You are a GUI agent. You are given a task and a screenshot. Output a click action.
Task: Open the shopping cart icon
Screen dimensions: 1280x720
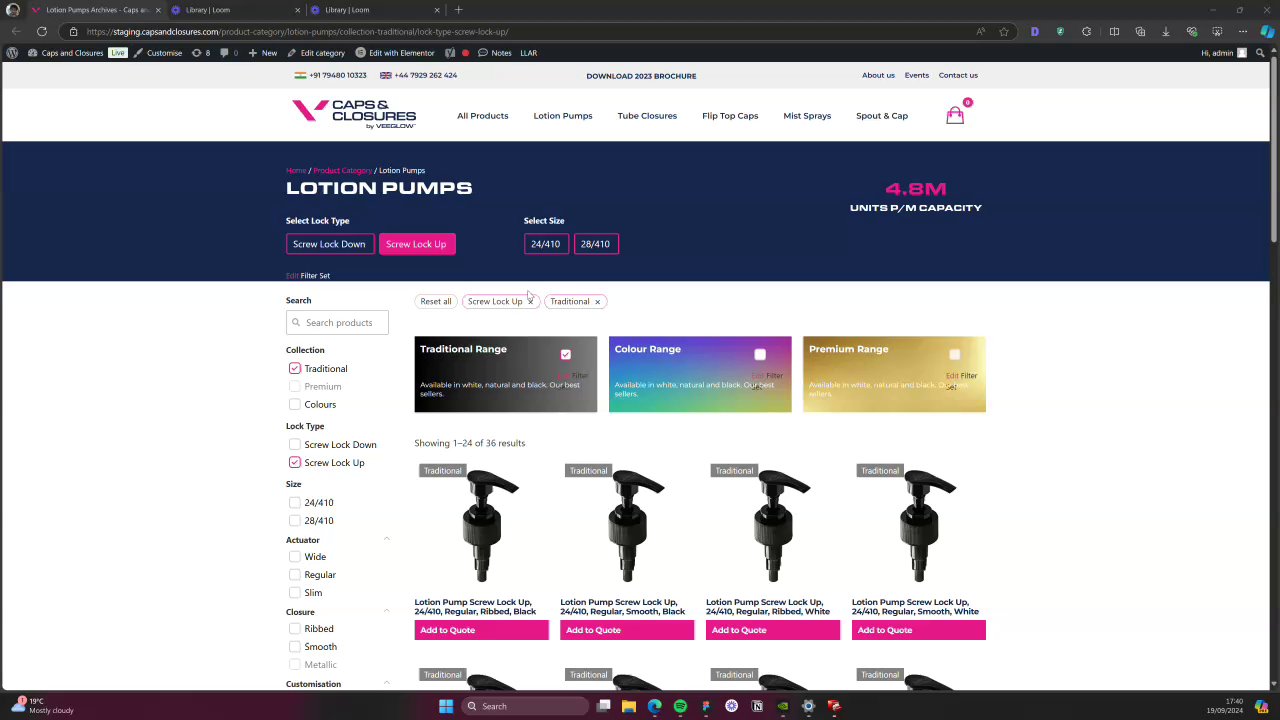955,115
